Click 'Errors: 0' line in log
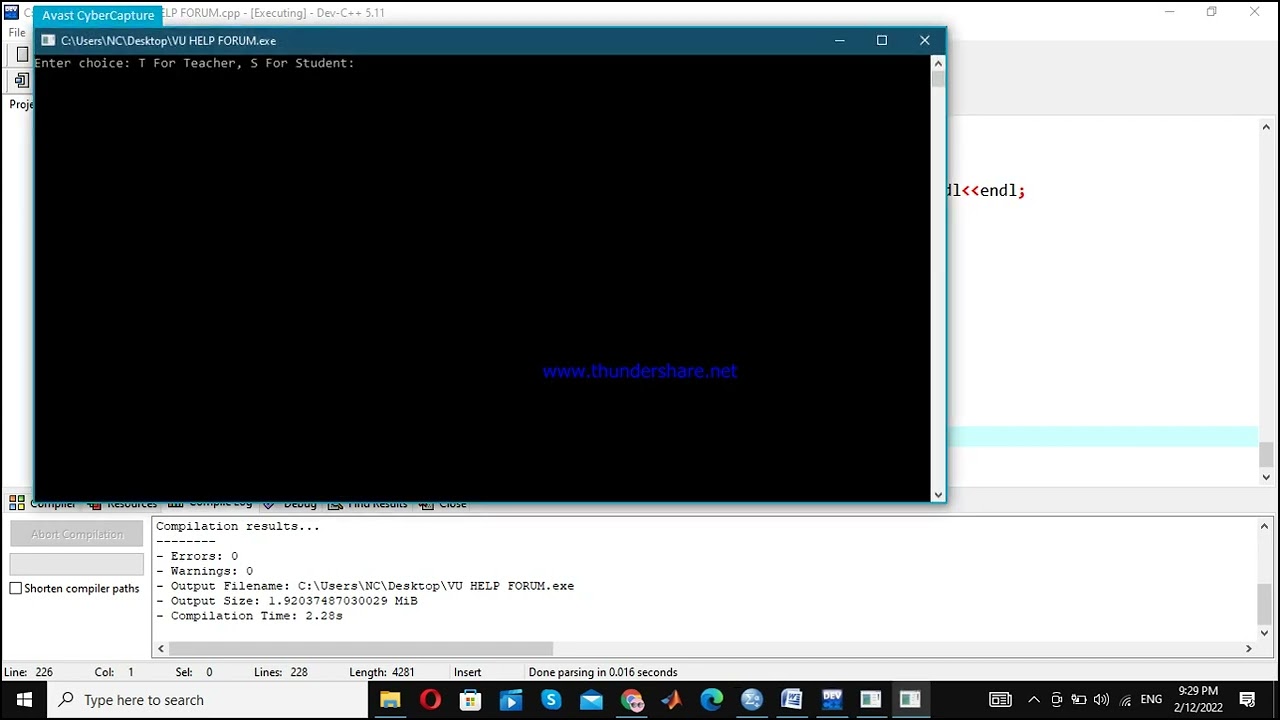1280x720 pixels. point(197,556)
